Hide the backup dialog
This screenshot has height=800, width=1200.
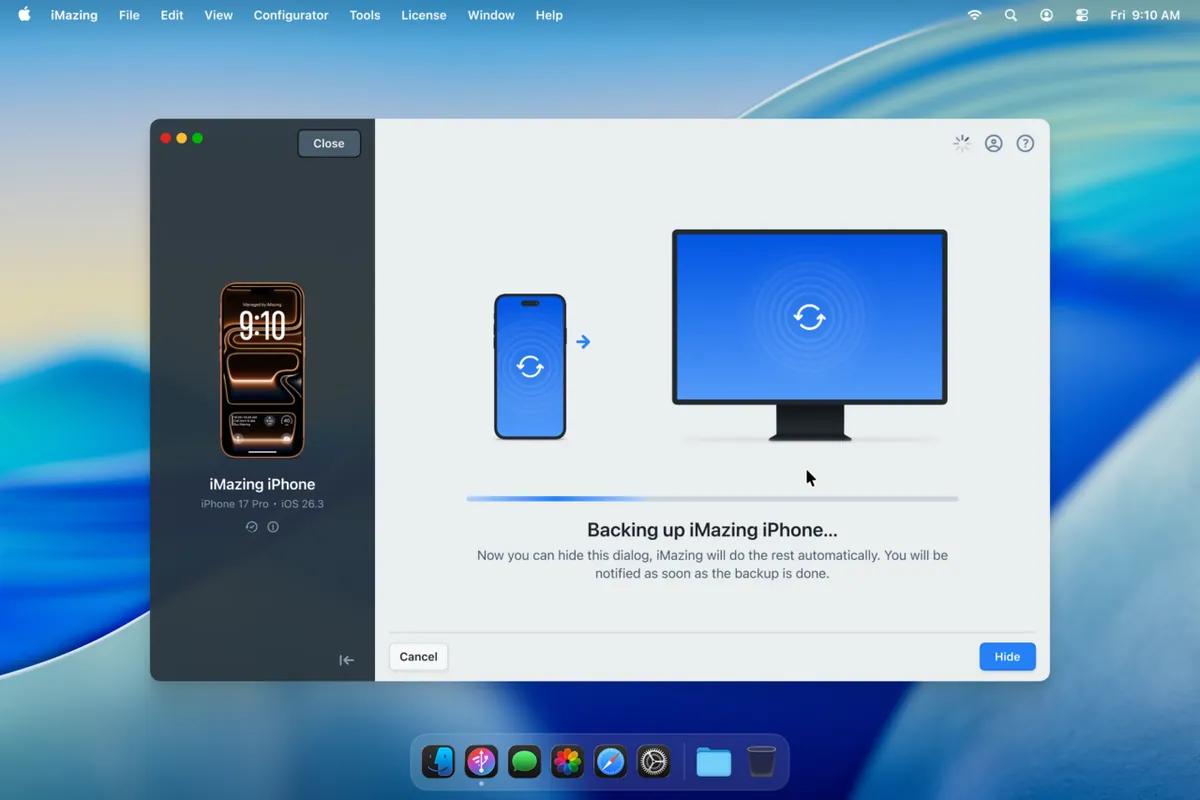coord(1007,657)
